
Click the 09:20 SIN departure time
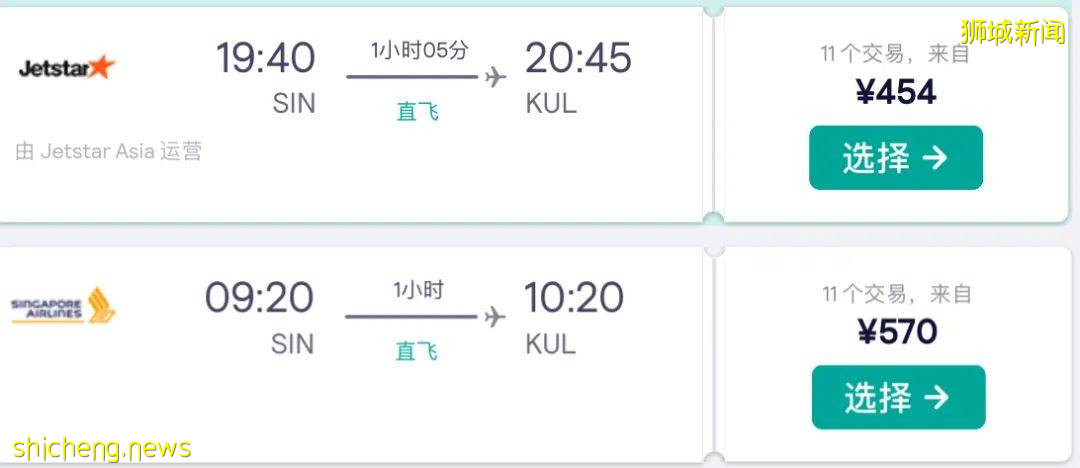coord(260,298)
